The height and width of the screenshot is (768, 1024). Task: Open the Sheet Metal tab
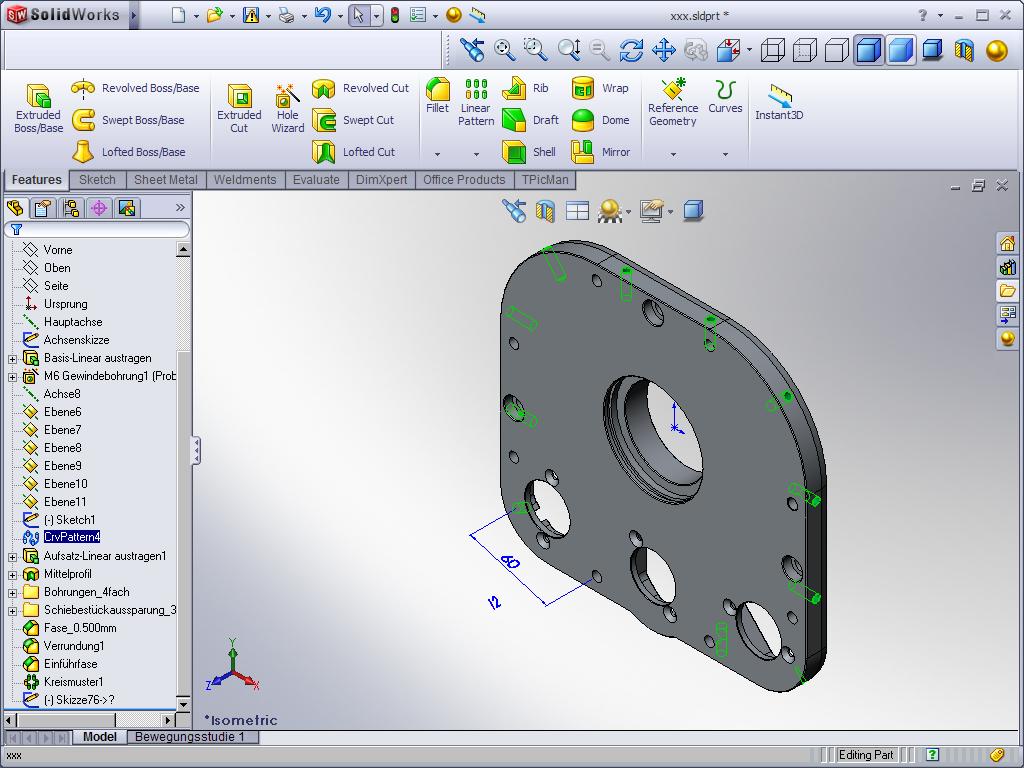pyautogui.click(x=166, y=180)
